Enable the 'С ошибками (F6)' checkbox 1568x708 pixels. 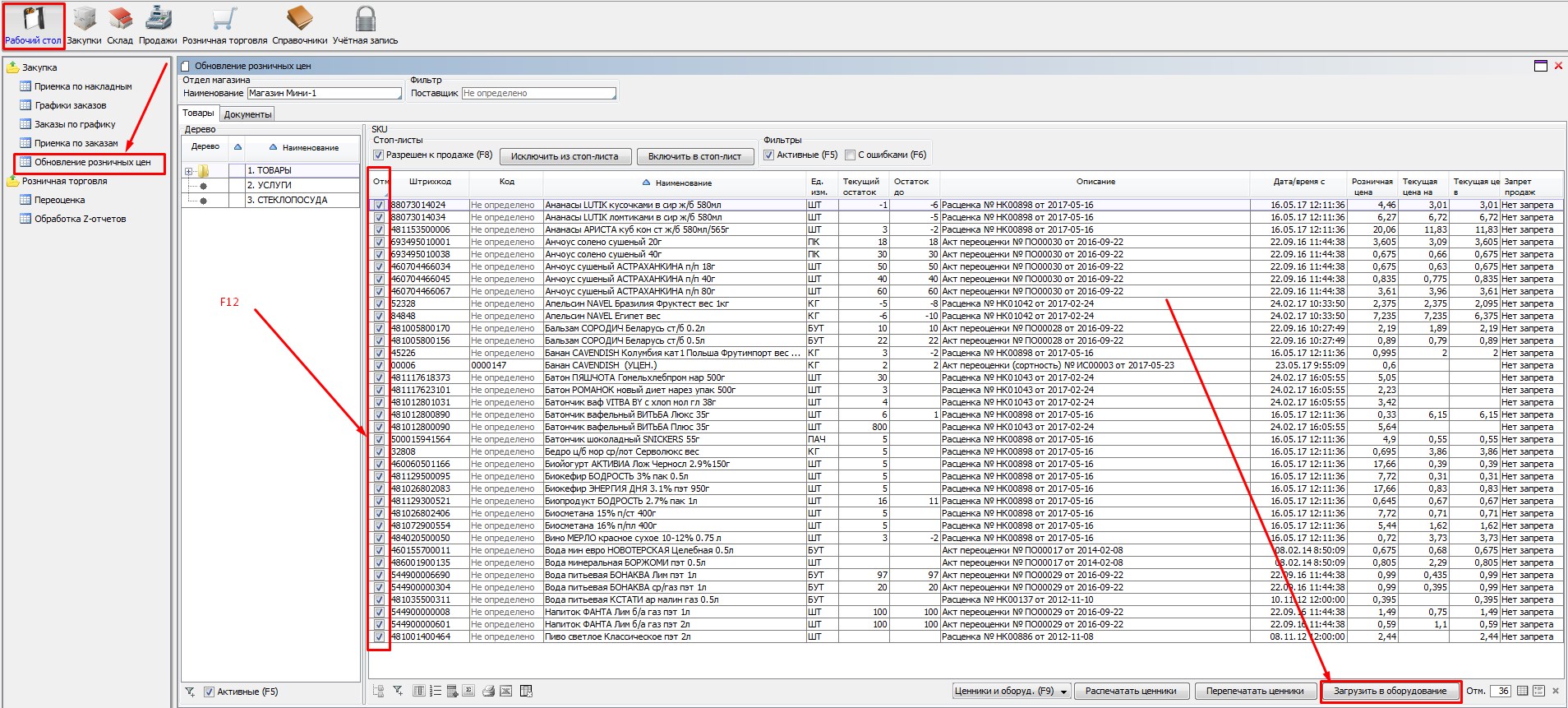point(851,155)
